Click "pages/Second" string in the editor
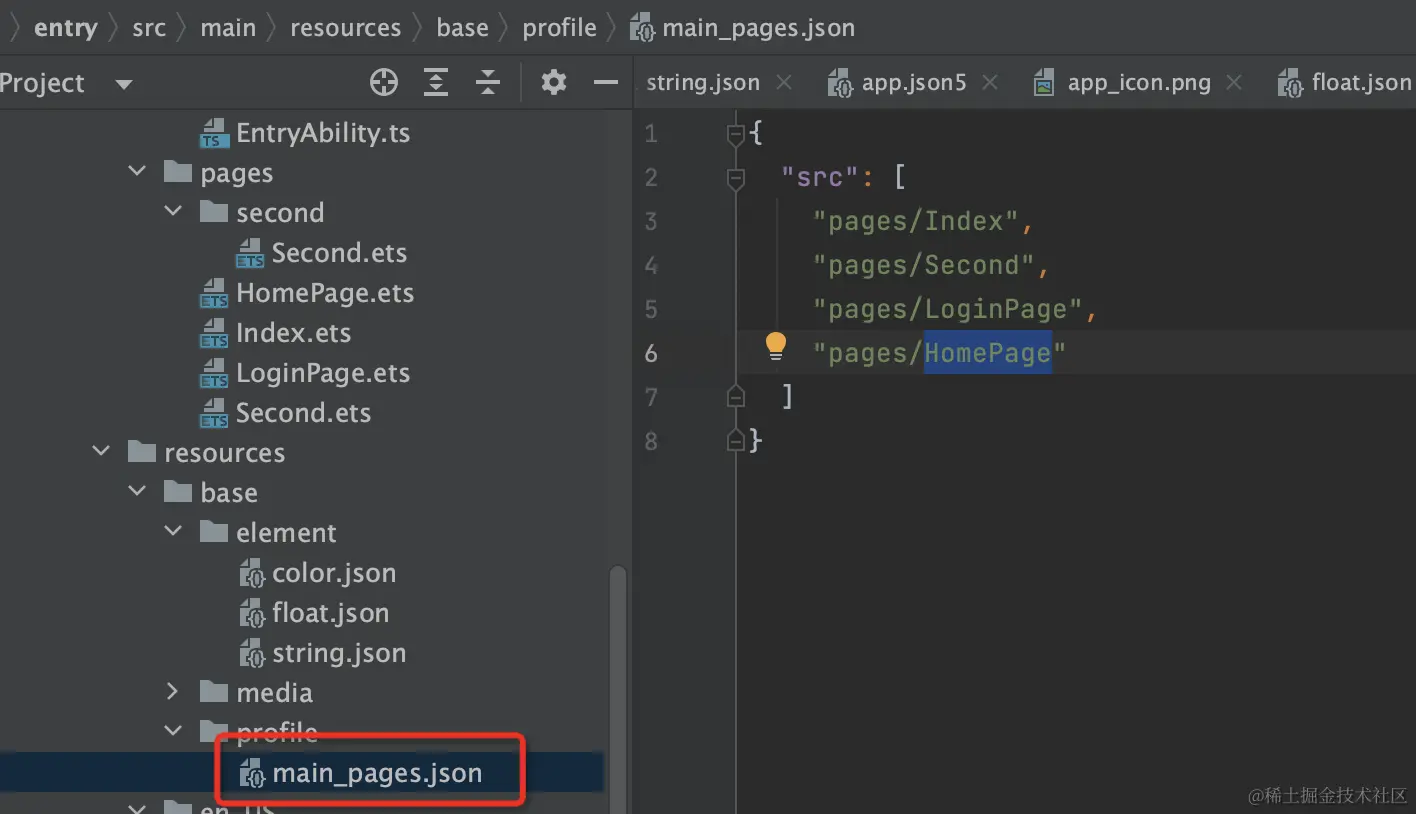Screen dimensions: 1416x814 pos(924,265)
